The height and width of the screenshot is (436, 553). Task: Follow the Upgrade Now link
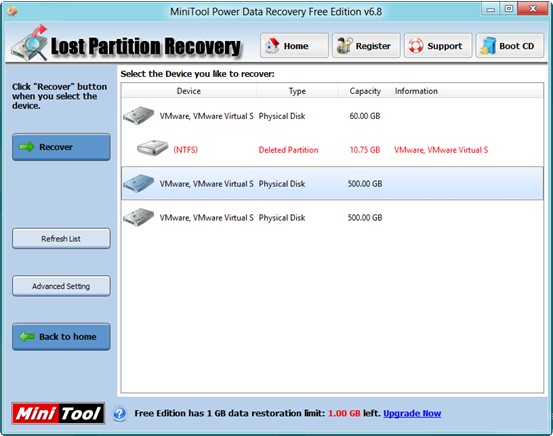coord(412,413)
